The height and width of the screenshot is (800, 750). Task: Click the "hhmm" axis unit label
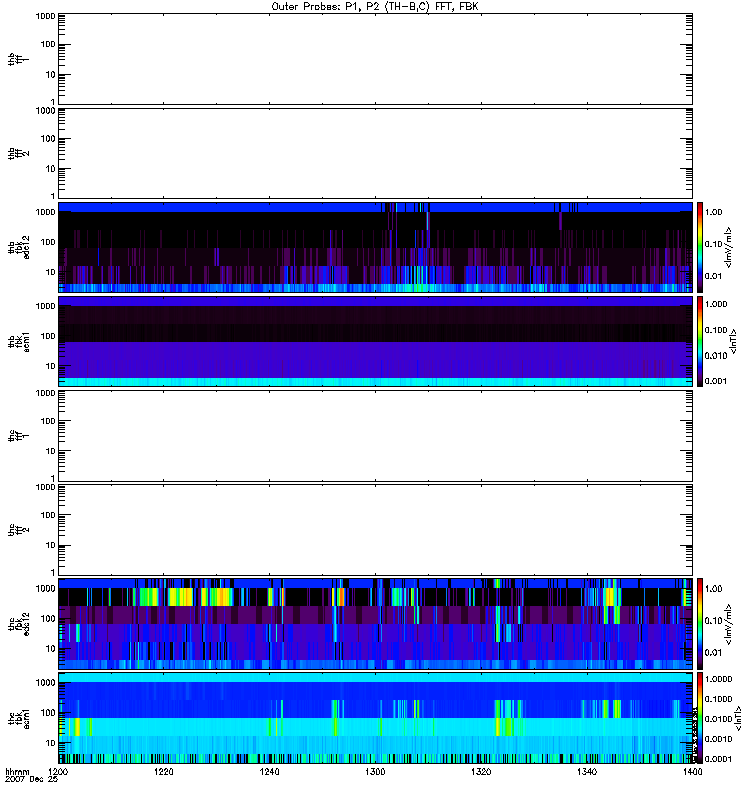click(17, 771)
